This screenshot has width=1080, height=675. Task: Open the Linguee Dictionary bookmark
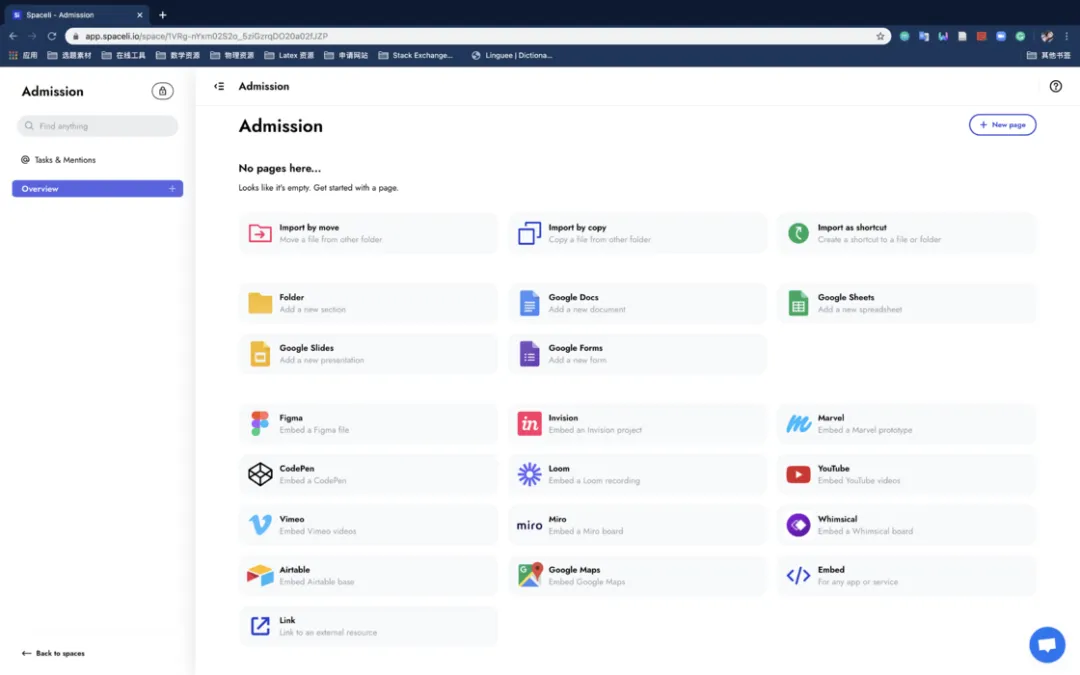coord(512,55)
